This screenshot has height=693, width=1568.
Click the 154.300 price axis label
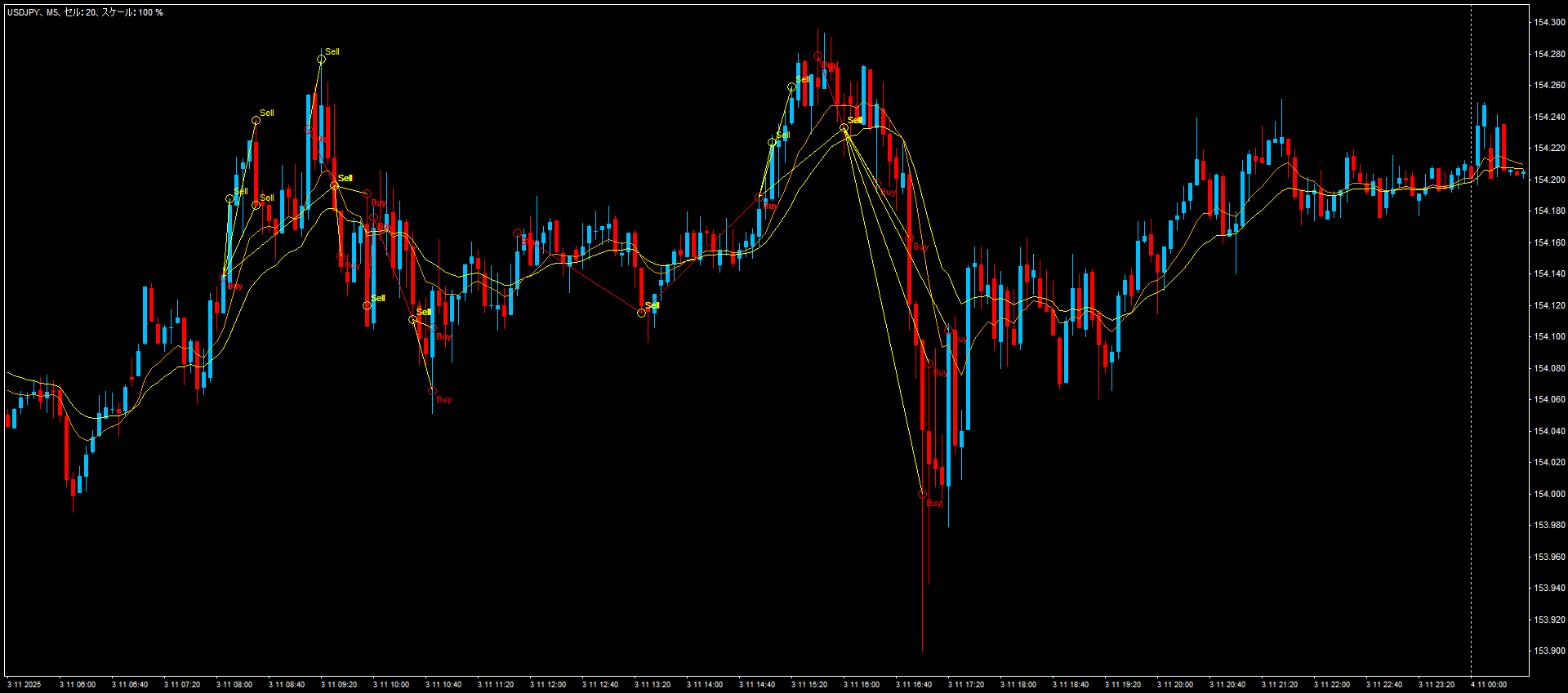[x=1549, y=22]
